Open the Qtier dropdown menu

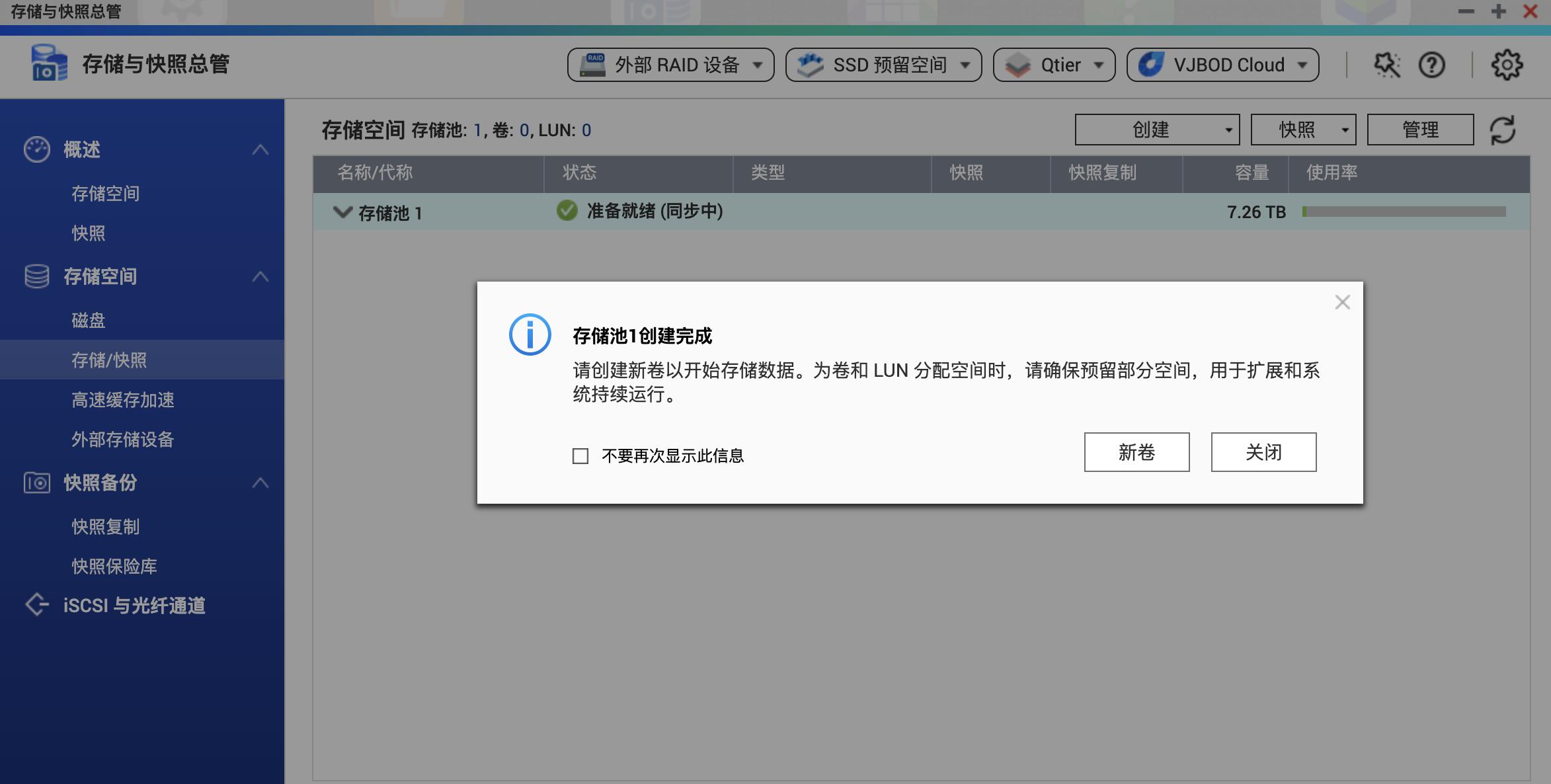pos(1054,65)
